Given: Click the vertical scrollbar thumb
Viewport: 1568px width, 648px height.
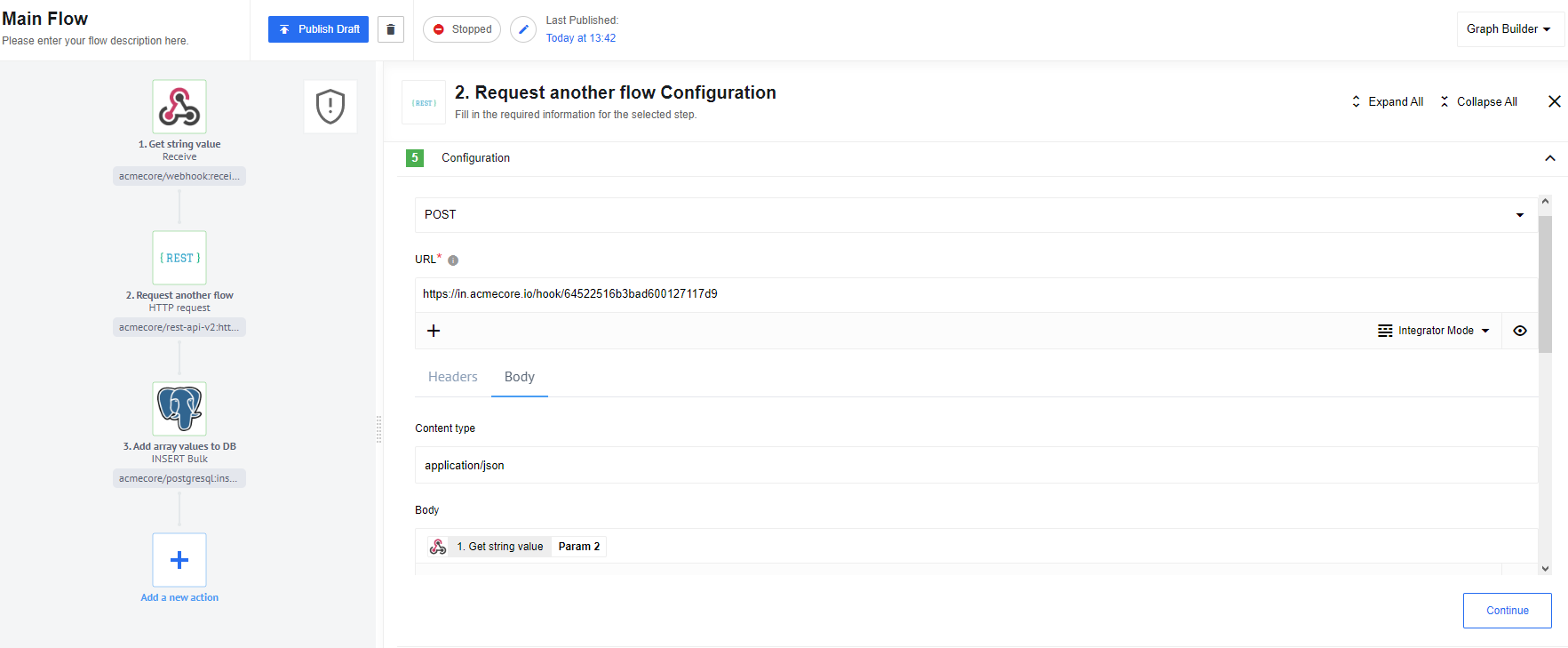Looking at the screenshot, I should (x=1545, y=284).
